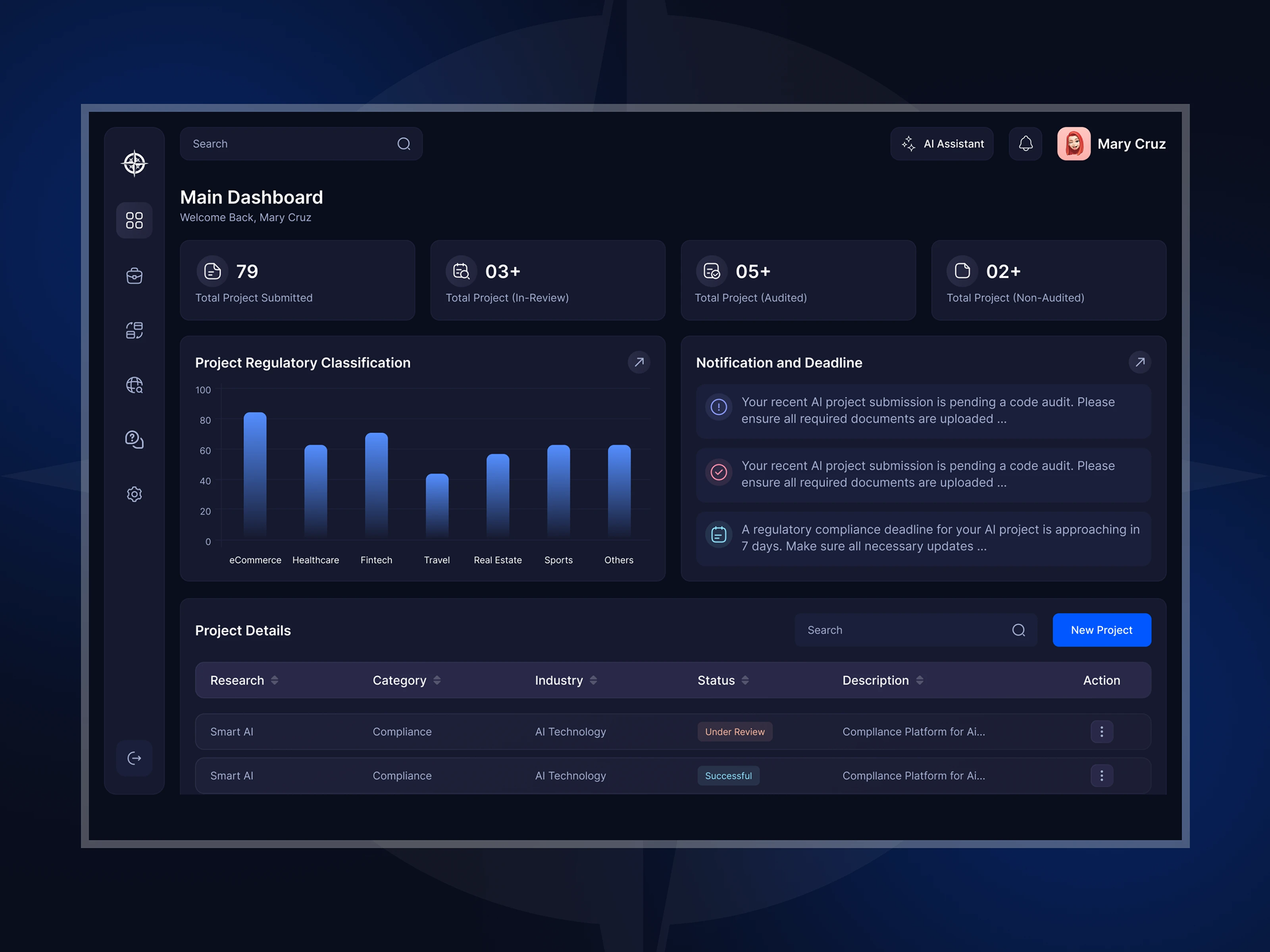Open action menu for Under Review row
Image resolution: width=1270 pixels, height=952 pixels.
(1101, 732)
